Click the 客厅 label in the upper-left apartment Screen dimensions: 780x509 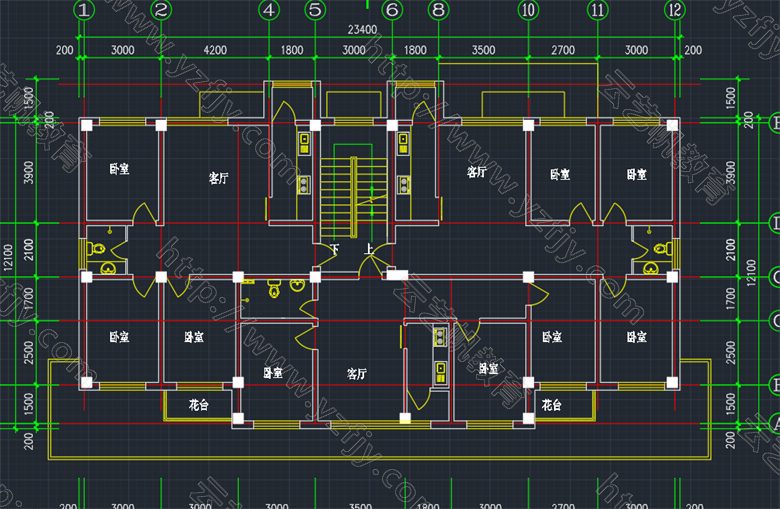(x=218, y=178)
